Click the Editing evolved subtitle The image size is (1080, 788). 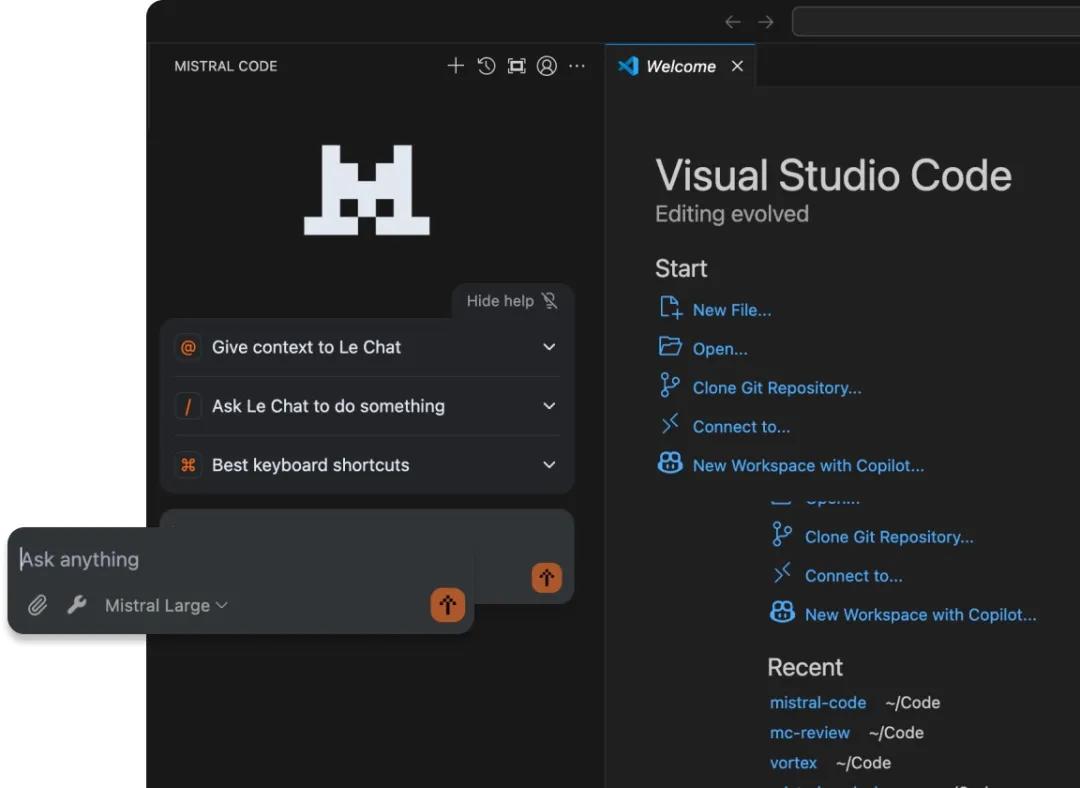click(731, 214)
